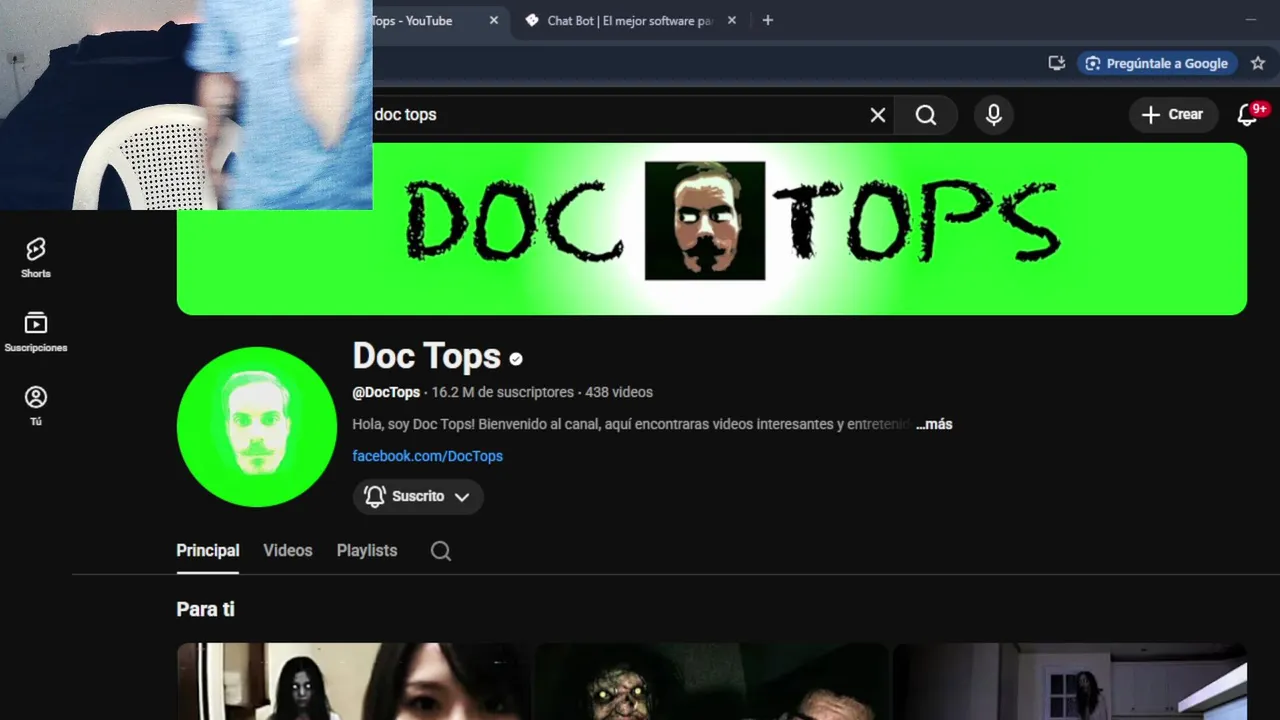
Task: Click the Para ti section heading
Action: [206, 609]
